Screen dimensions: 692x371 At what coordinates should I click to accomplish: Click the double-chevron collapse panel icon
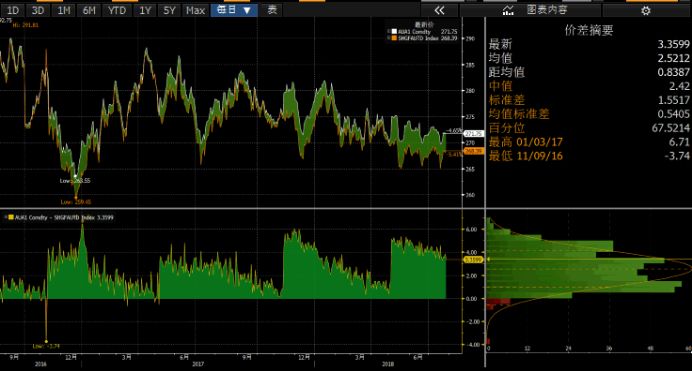(x=439, y=11)
